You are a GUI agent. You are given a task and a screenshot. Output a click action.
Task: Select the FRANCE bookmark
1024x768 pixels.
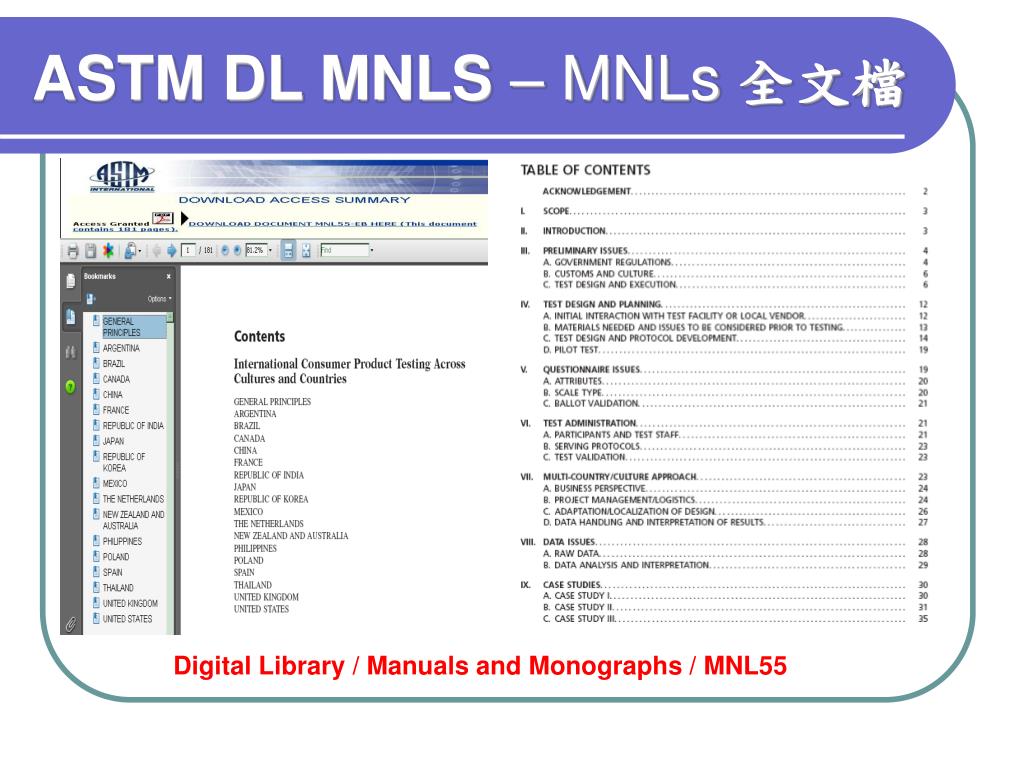pyautogui.click(x=116, y=410)
